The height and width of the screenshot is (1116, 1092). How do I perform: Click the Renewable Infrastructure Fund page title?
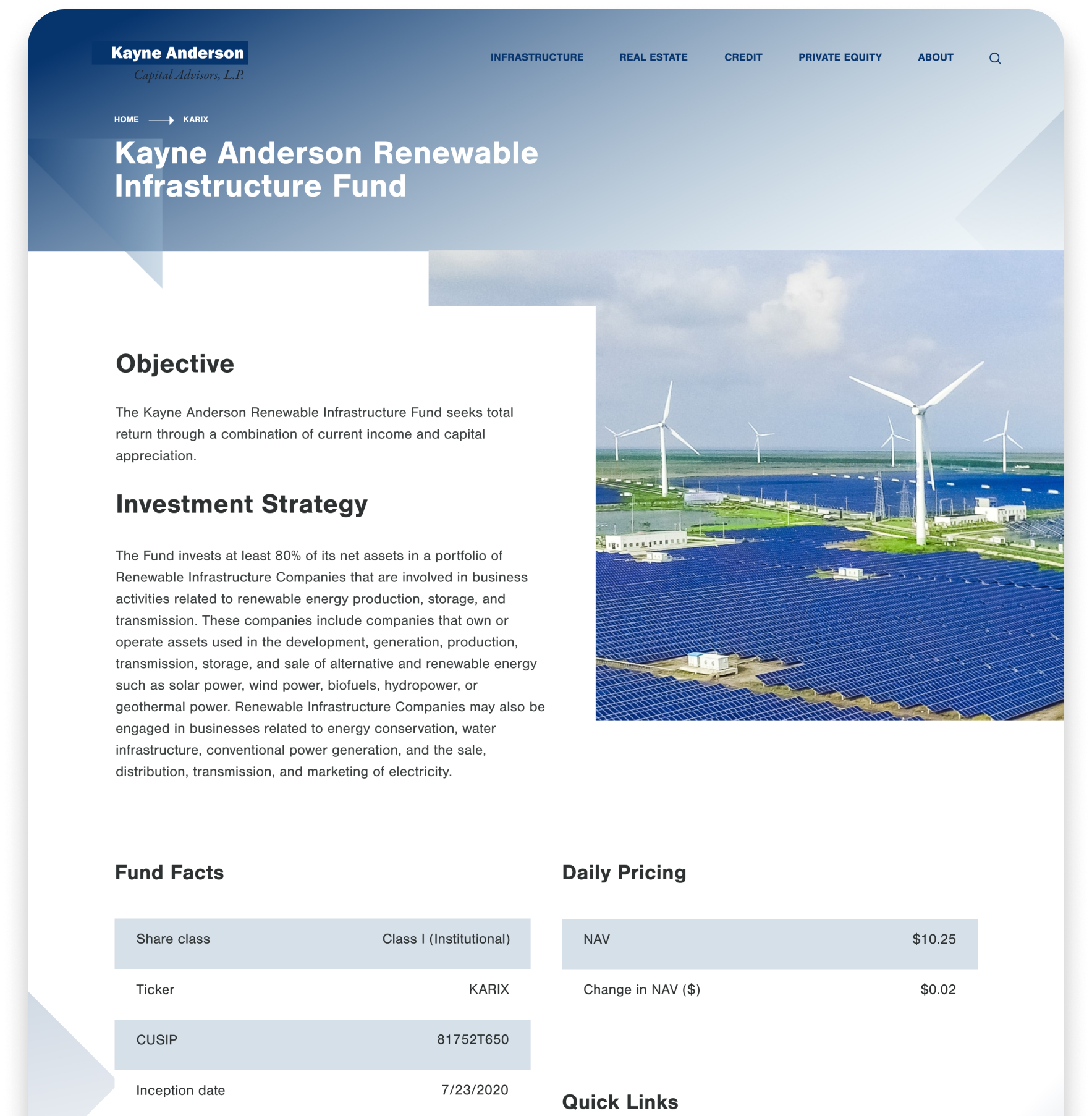coord(326,169)
